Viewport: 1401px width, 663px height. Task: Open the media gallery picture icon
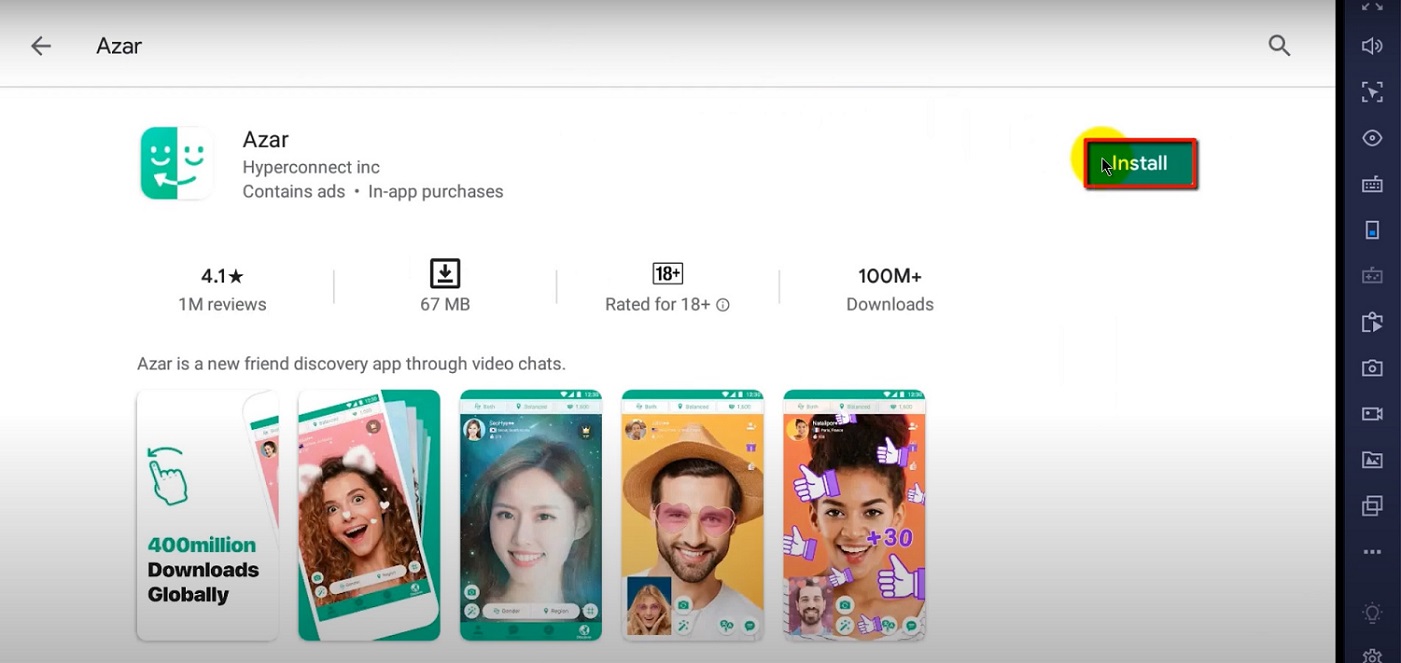pyautogui.click(x=1372, y=460)
